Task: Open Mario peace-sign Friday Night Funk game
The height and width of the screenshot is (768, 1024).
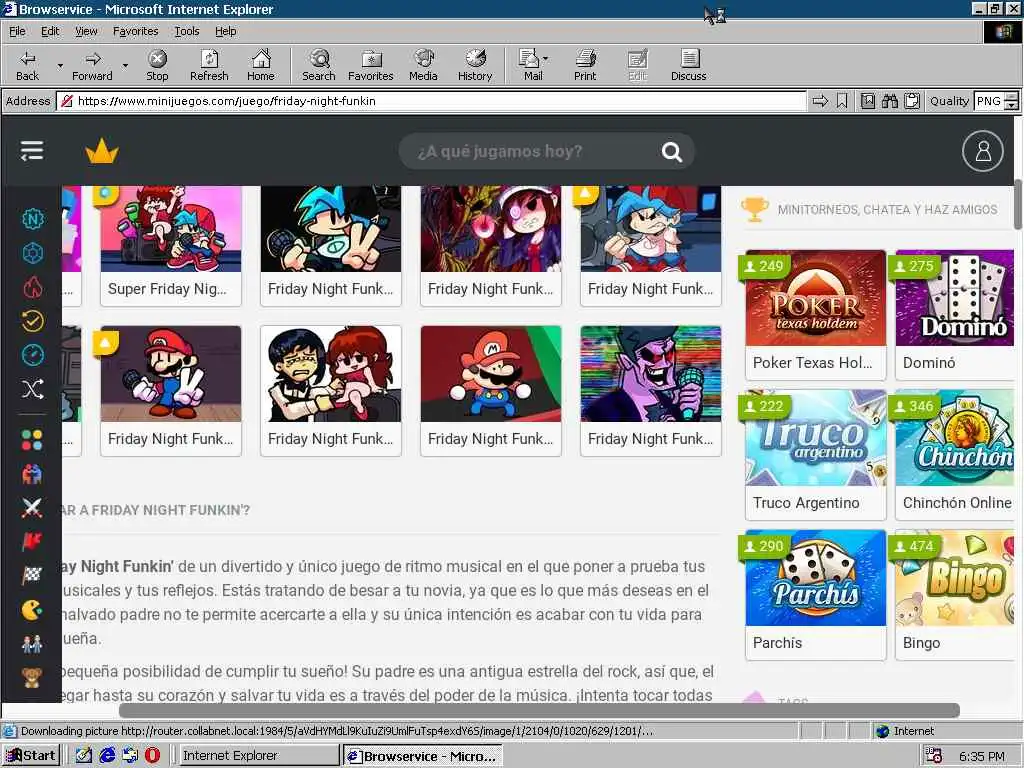Action: (170, 391)
